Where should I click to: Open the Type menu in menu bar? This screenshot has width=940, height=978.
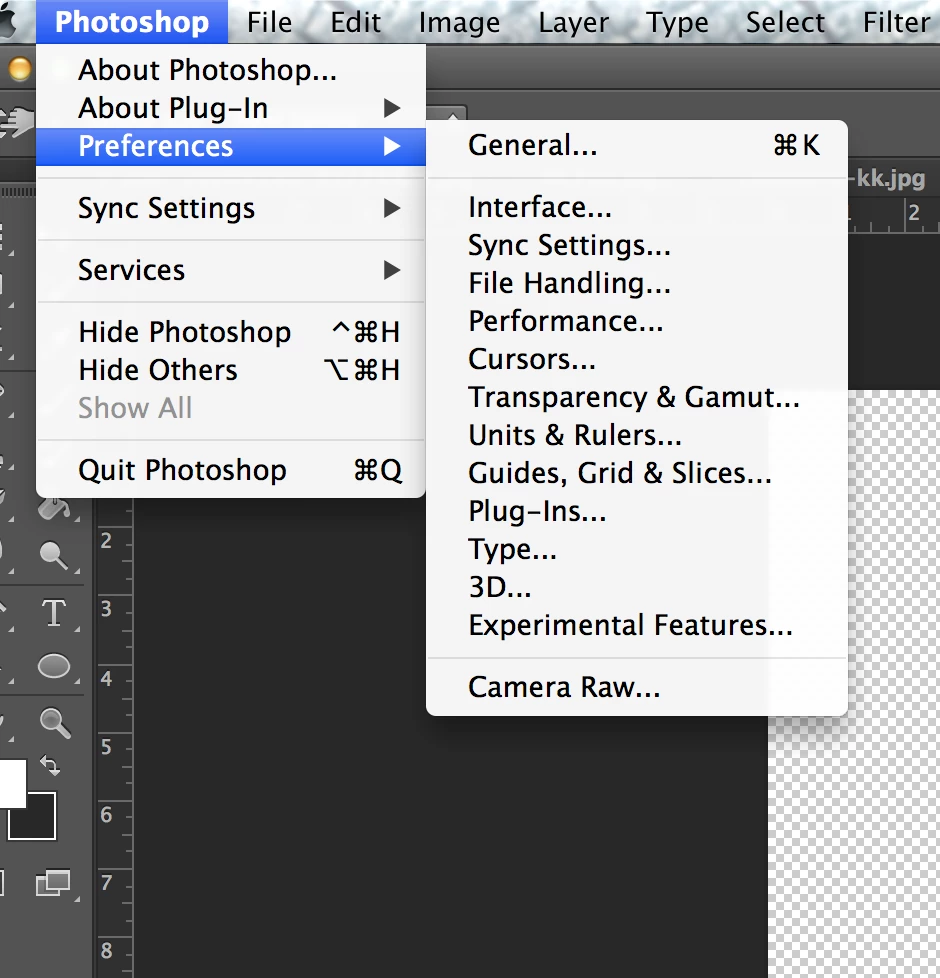coord(677,22)
